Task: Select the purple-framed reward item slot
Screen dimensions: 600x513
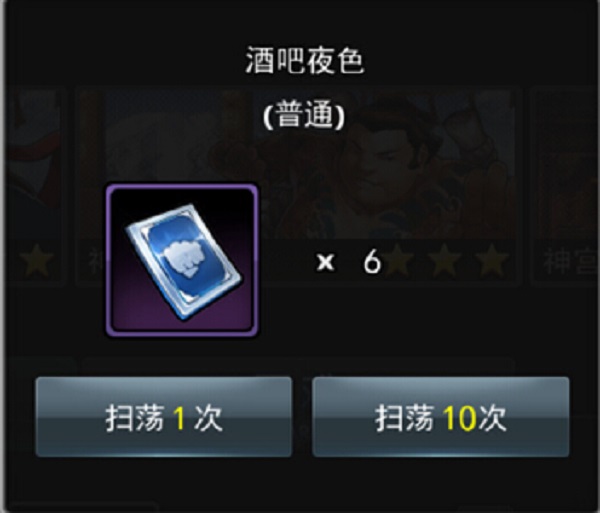Action: 182,261
